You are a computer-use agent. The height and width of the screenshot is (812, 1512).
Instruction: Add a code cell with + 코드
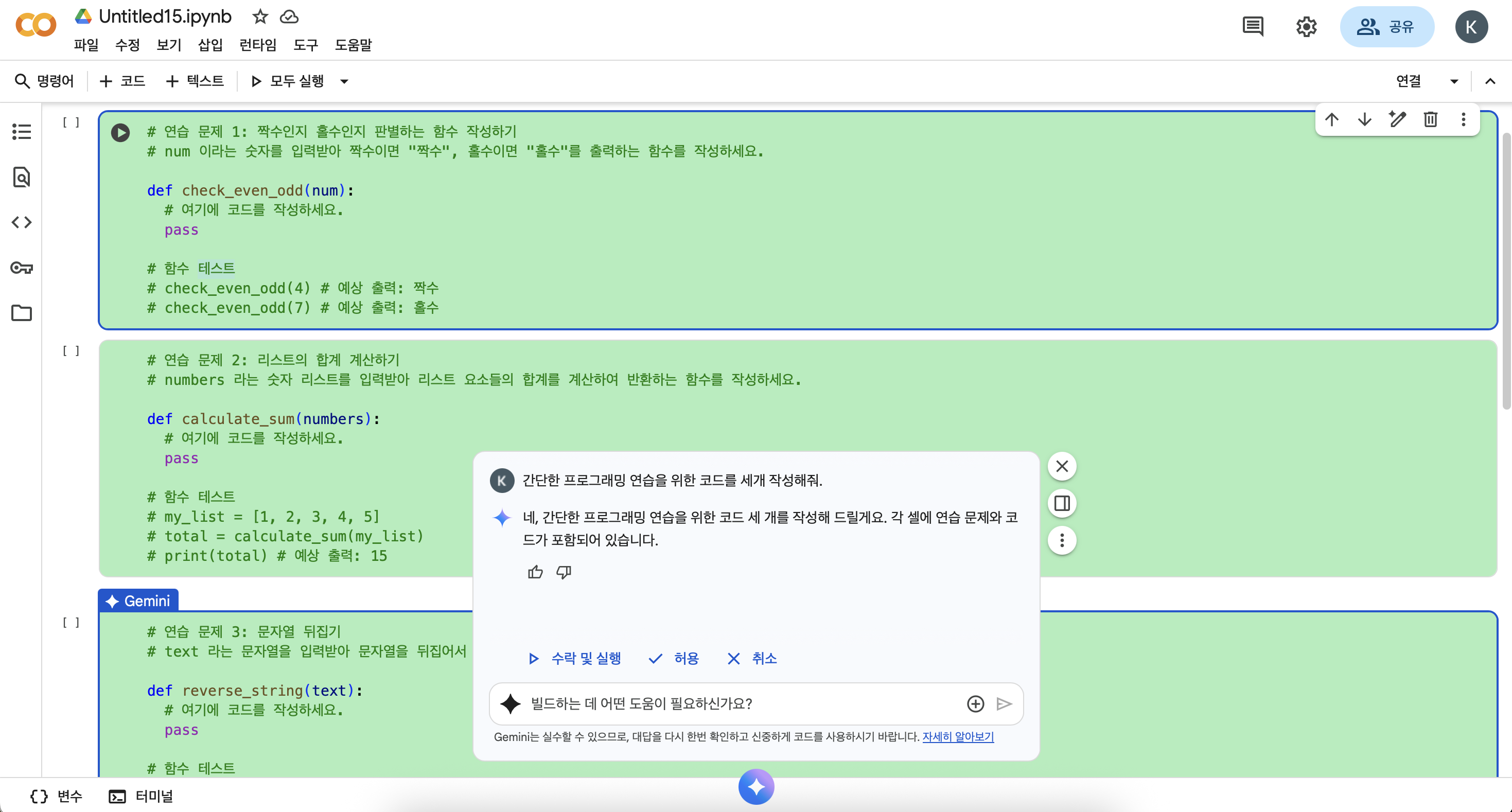click(x=122, y=81)
